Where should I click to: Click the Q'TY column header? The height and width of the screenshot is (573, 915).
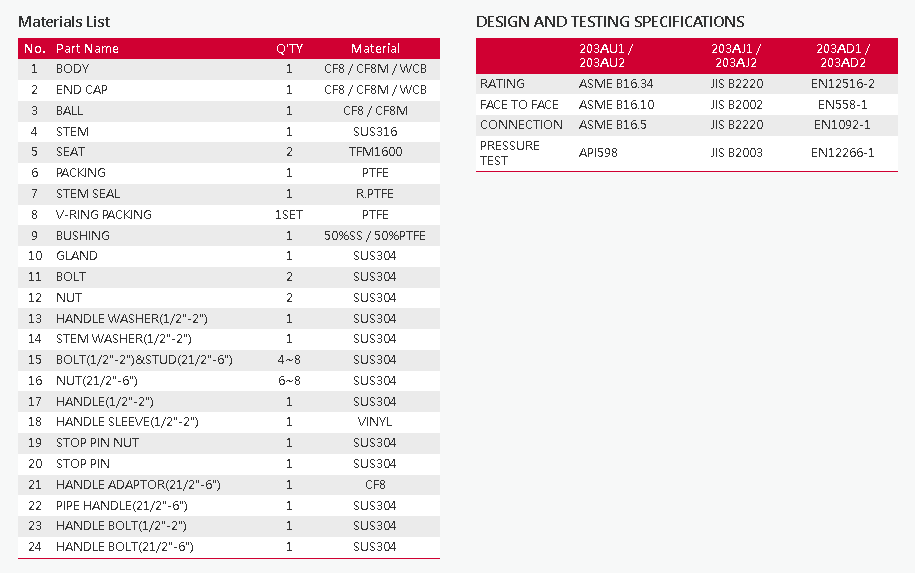(289, 48)
